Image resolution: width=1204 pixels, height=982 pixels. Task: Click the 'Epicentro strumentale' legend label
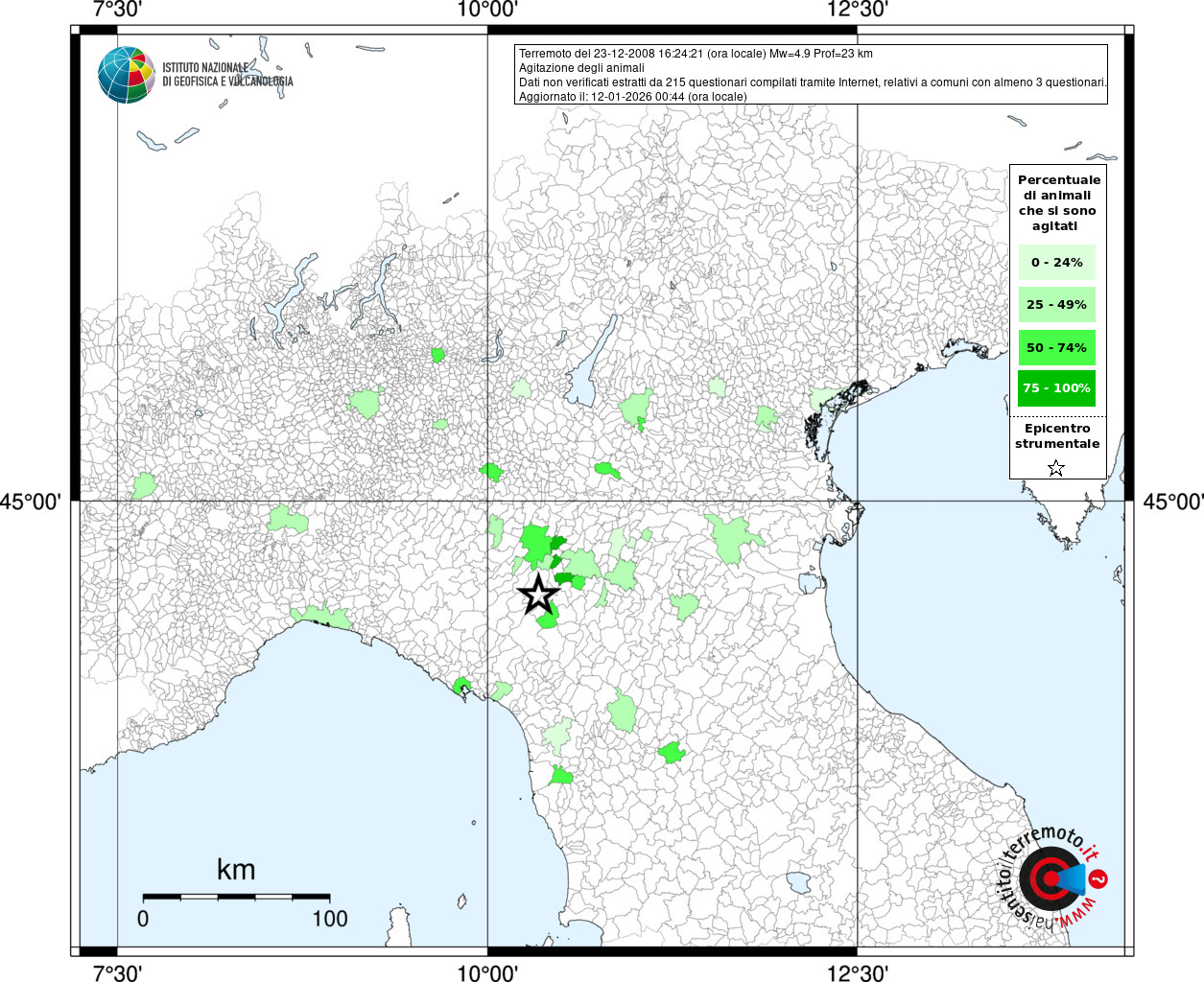(x=1057, y=436)
